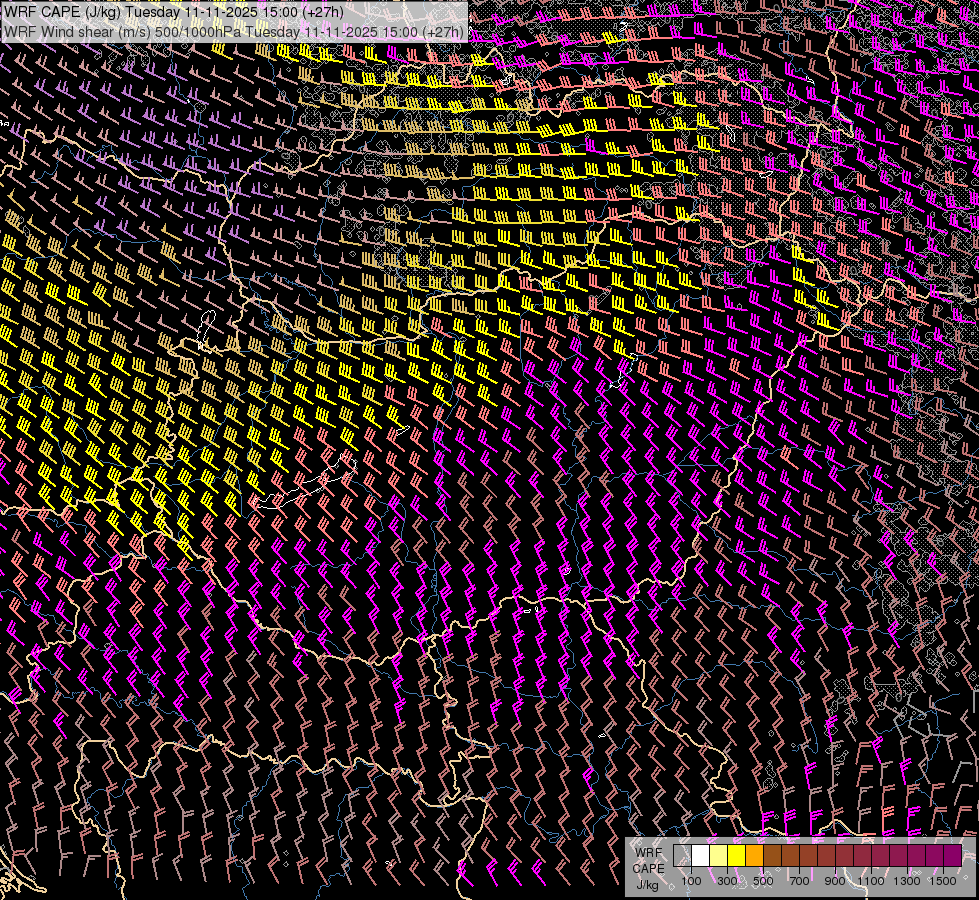Click the '300' legend value label
This screenshot has width=979, height=900.
point(727,881)
